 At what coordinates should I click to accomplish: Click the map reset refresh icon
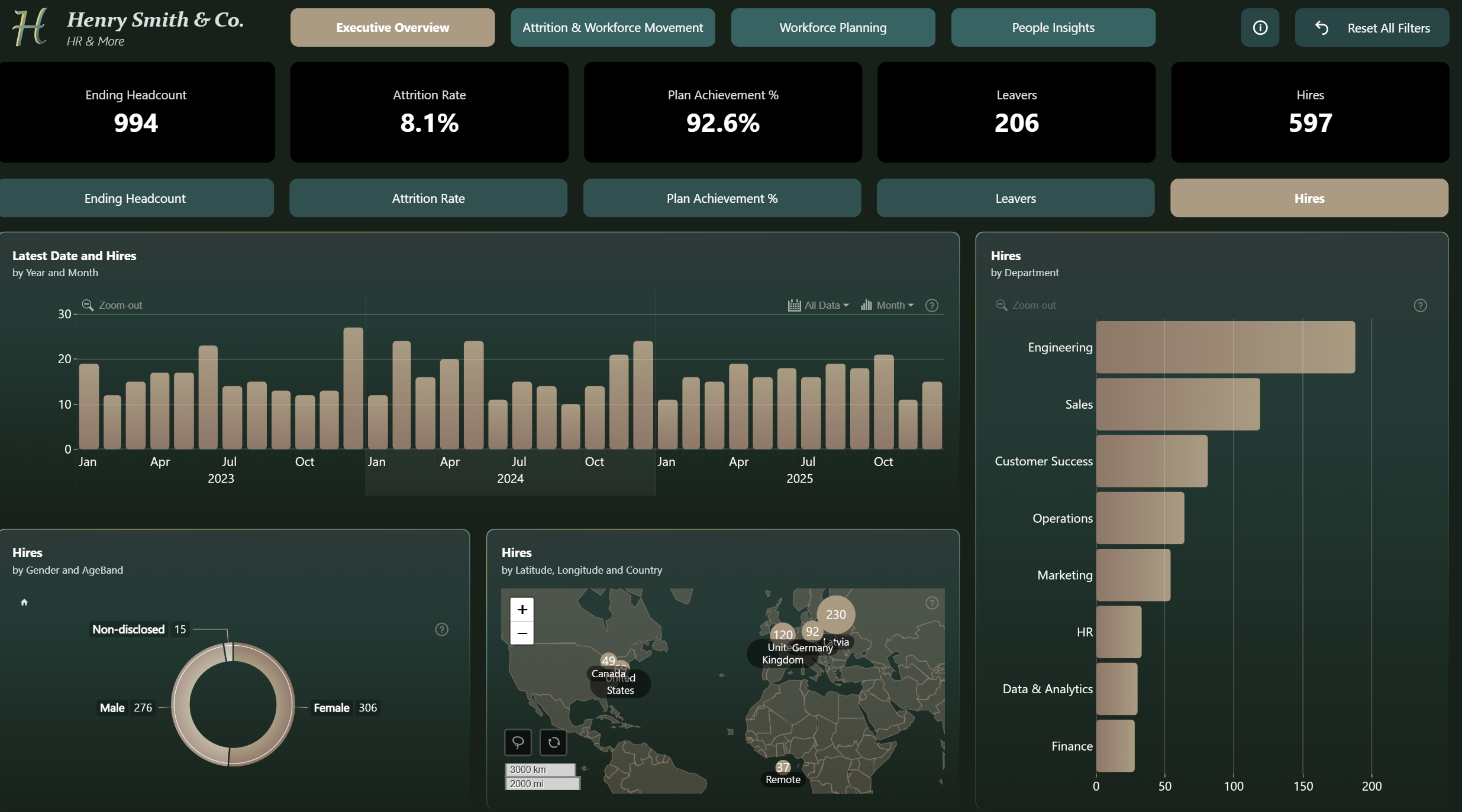coord(554,742)
